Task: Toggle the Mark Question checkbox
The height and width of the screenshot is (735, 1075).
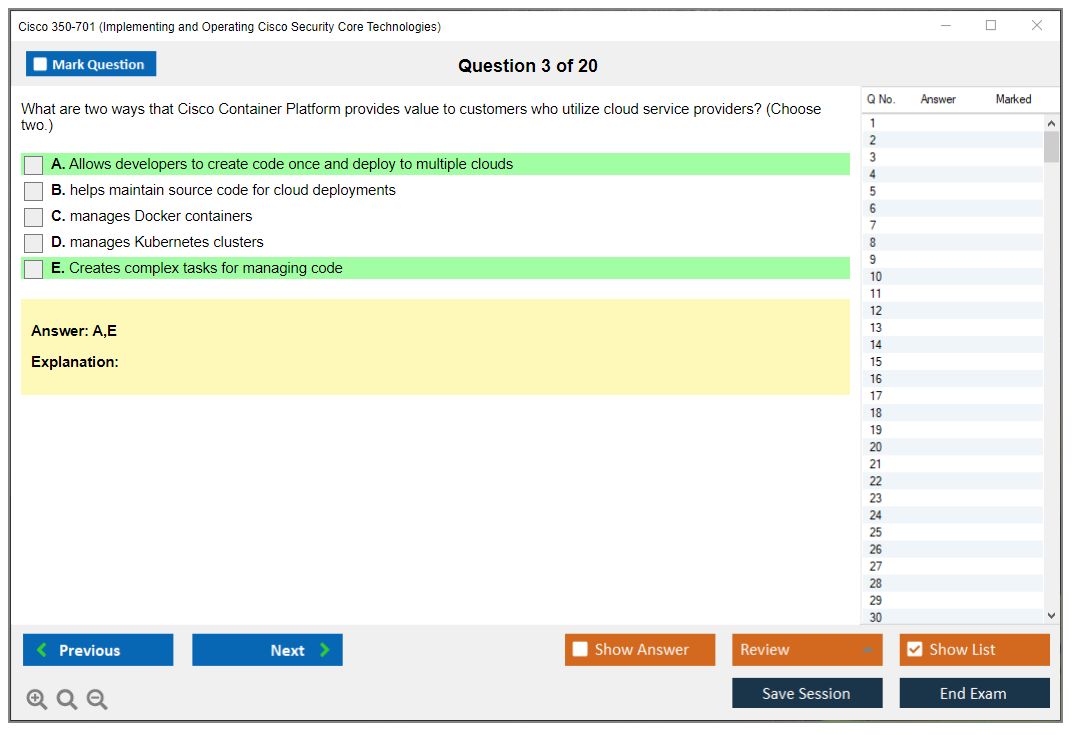Action: pos(40,63)
